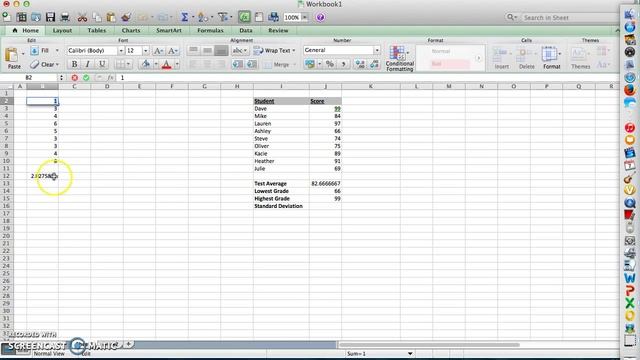The image size is (640, 360).
Task: Open the font size dropdown
Action: tap(146, 51)
